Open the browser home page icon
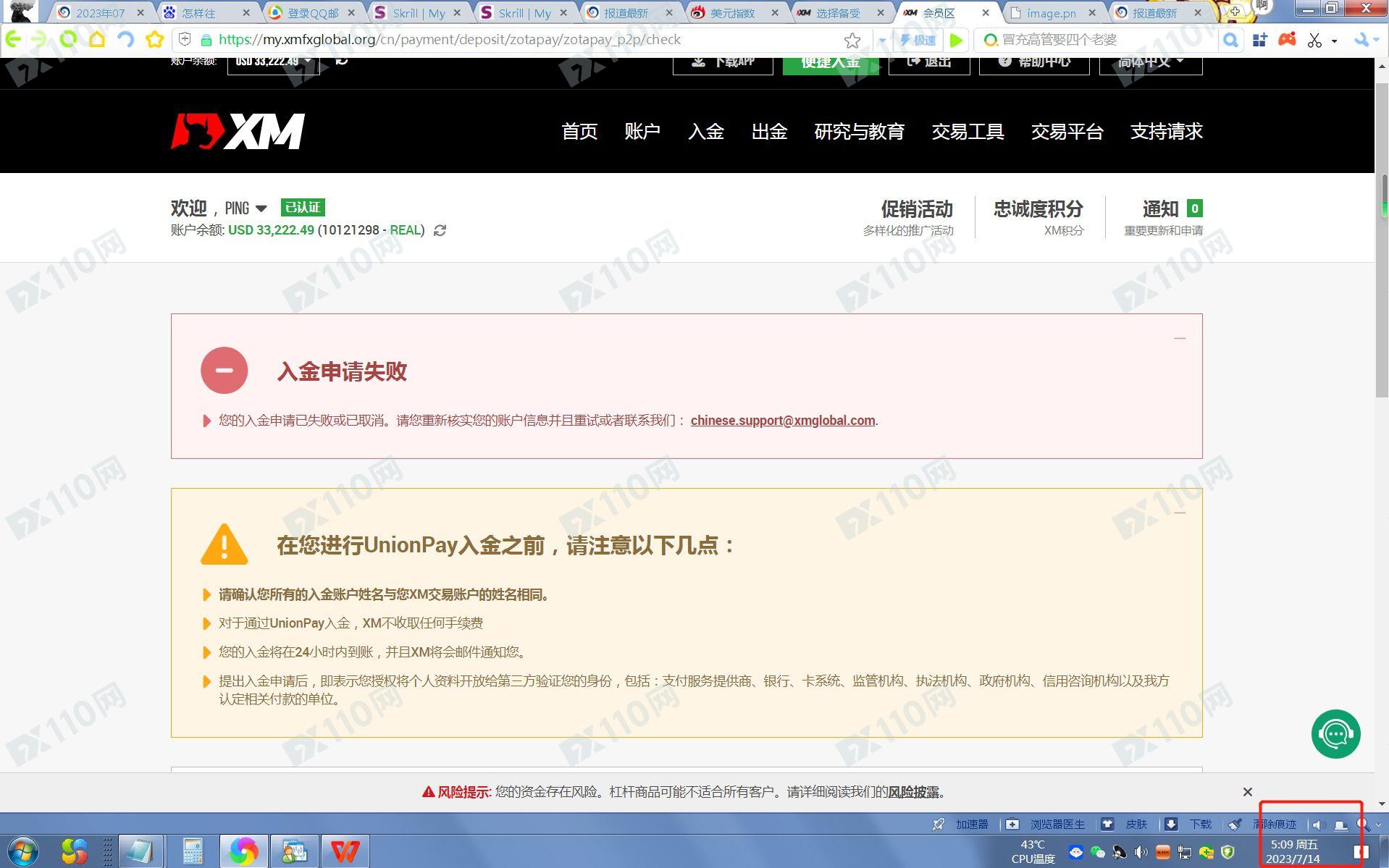The height and width of the screenshot is (868, 1389). pos(96,40)
